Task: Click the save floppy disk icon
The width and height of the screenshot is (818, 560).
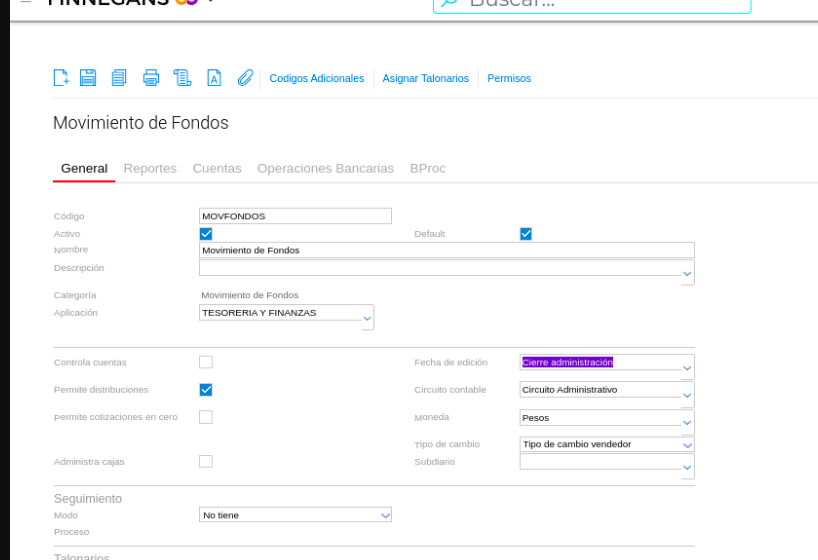Action: (x=88, y=78)
